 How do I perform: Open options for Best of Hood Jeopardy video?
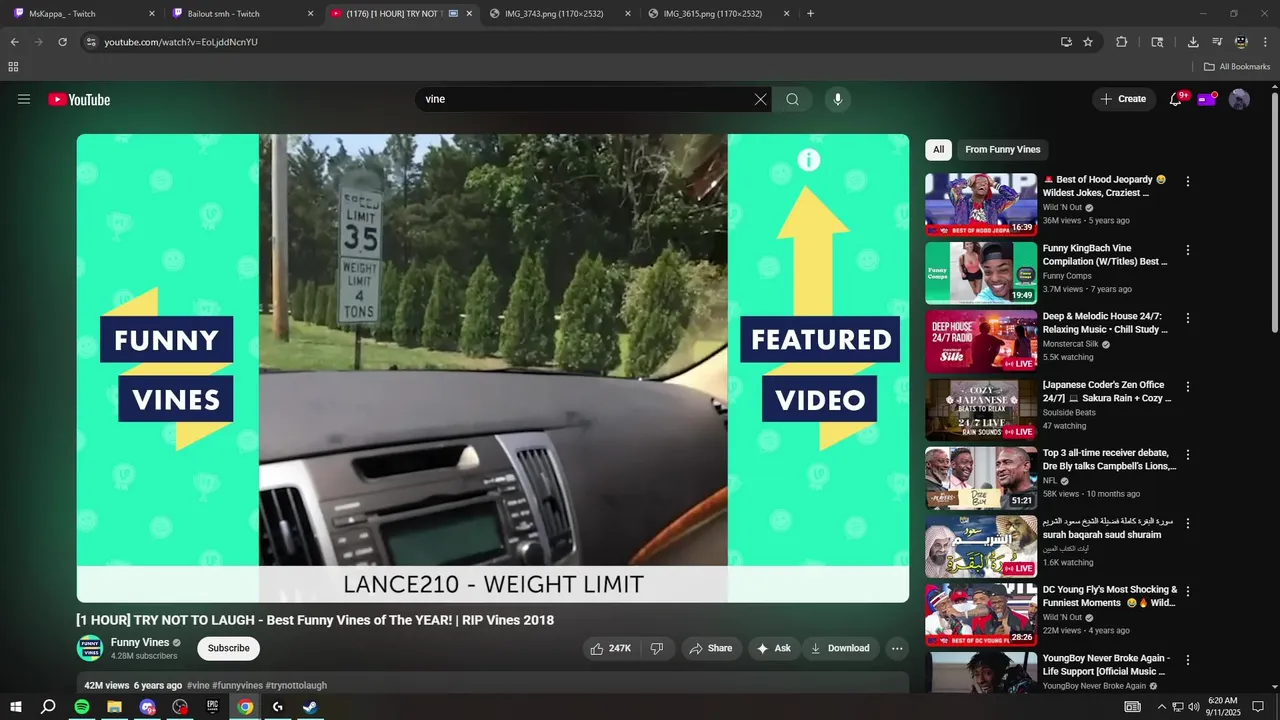point(1188,182)
